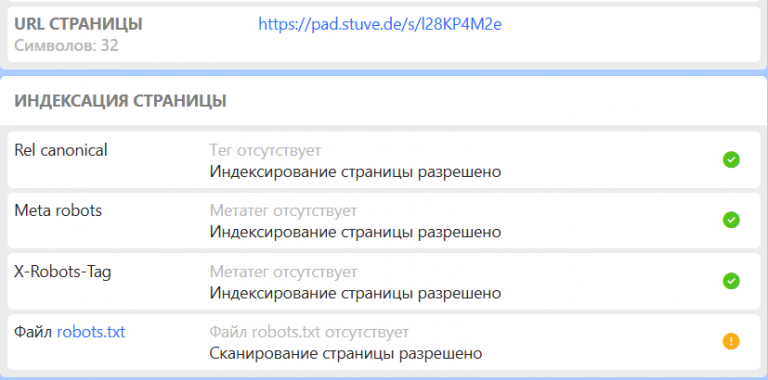Select the 'Meta robots' label
Image resolution: width=768 pixels, height=380 pixels.
click(x=58, y=211)
